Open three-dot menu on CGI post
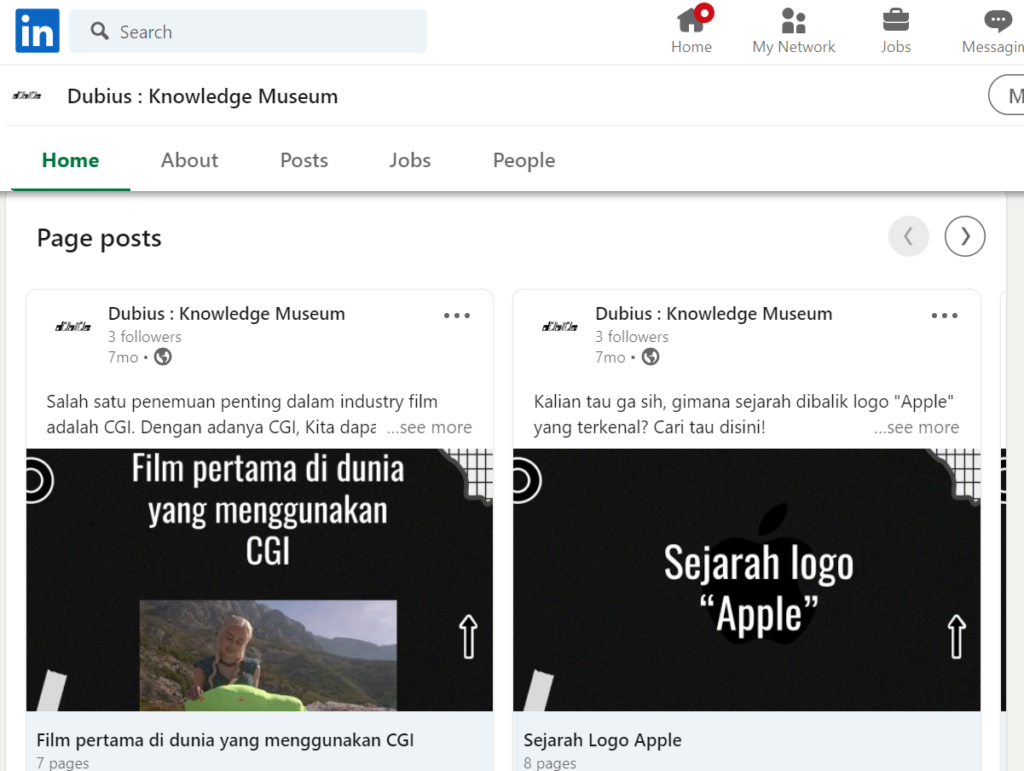The width and height of the screenshot is (1024, 771). click(456, 316)
